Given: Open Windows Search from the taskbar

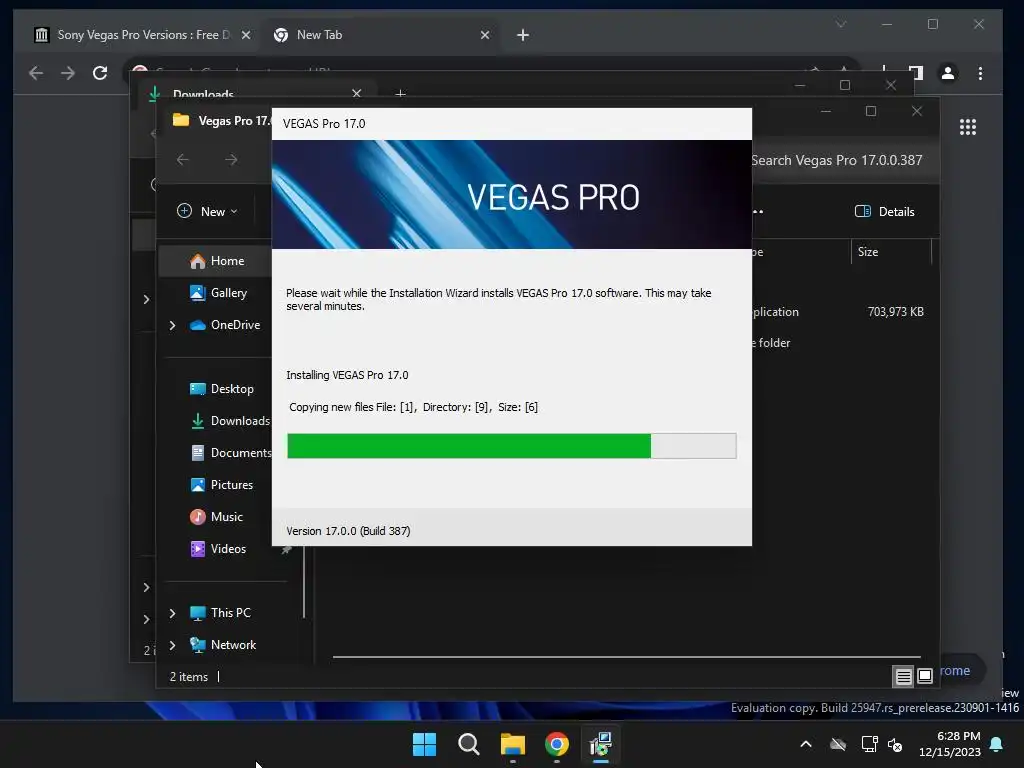Looking at the screenshot, I should click(468, 744).
